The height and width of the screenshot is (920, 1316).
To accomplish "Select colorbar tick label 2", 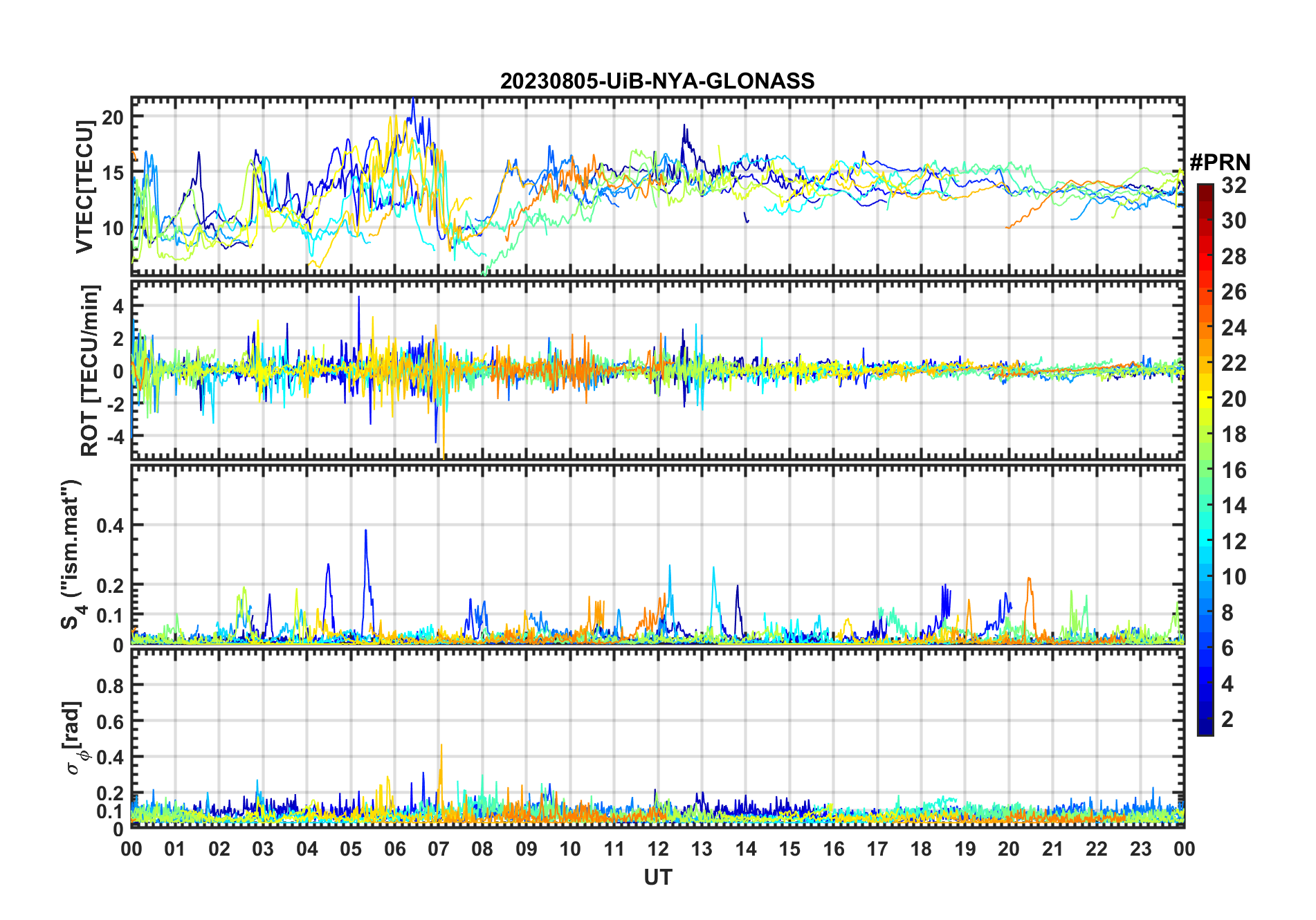I will coord(1227,719).
